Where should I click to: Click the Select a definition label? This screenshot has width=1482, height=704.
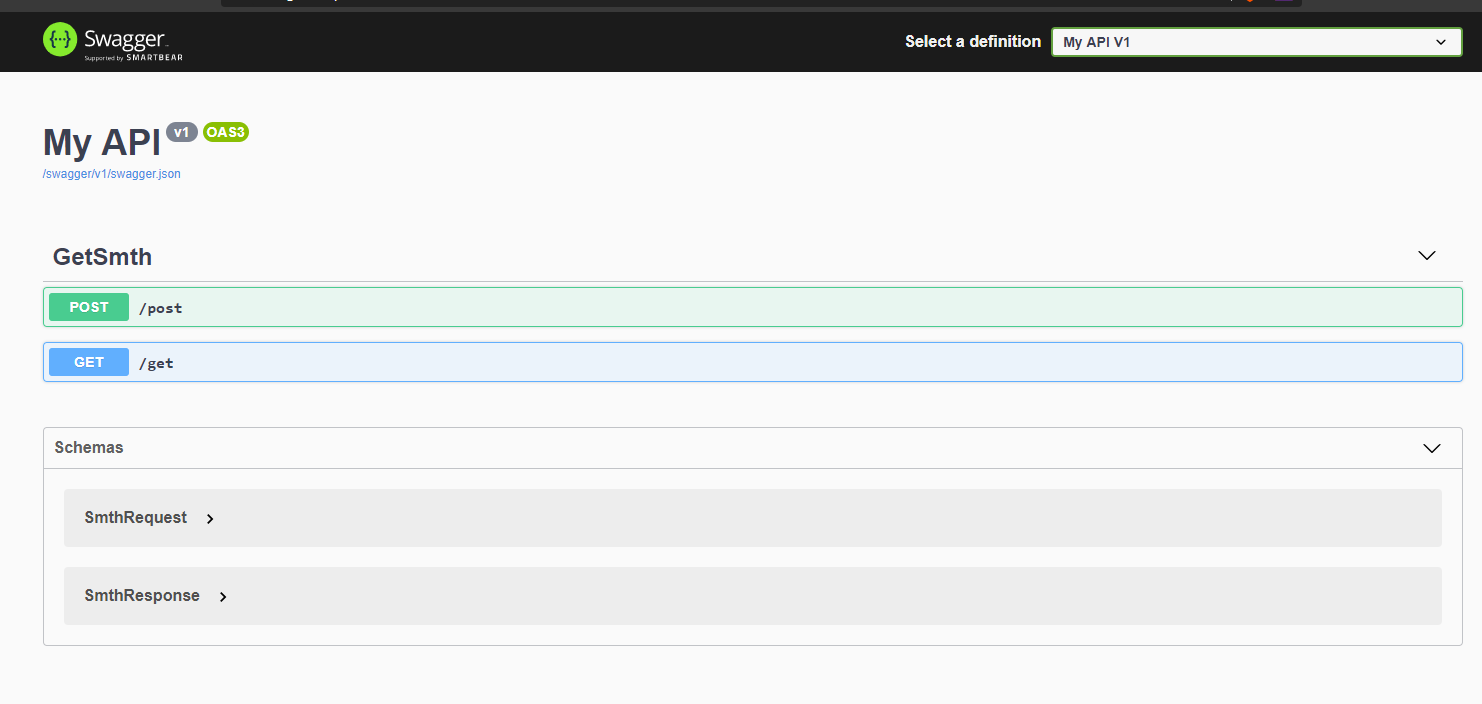tap(973, 42)
